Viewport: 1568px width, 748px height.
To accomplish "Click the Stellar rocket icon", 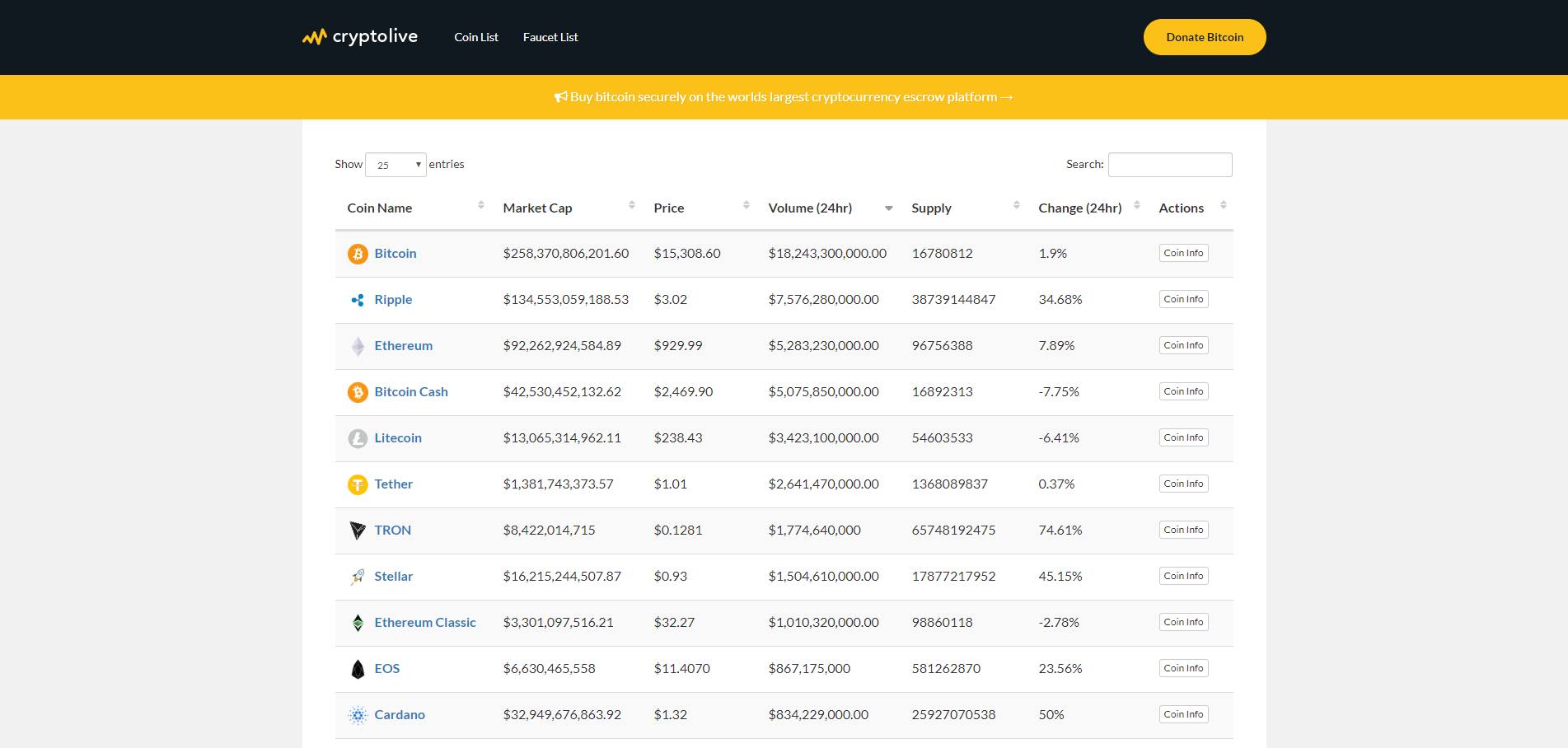I will [x=357, y=577].
